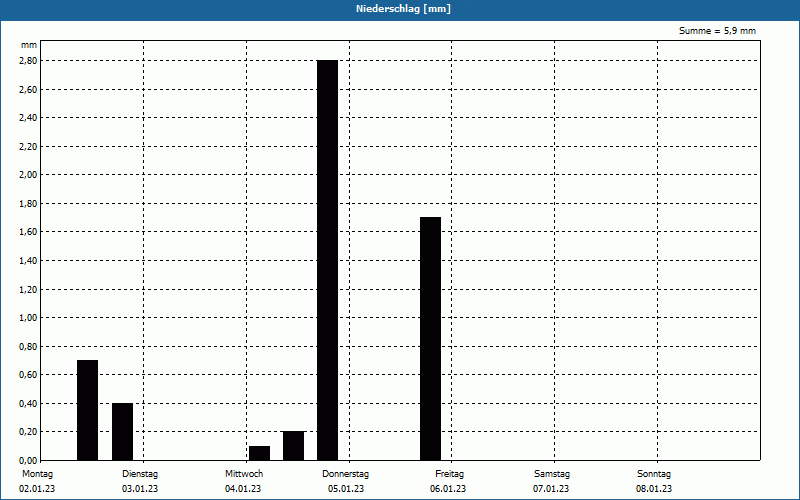Click the 0,80 y-axis value

(x=29, y=346)
